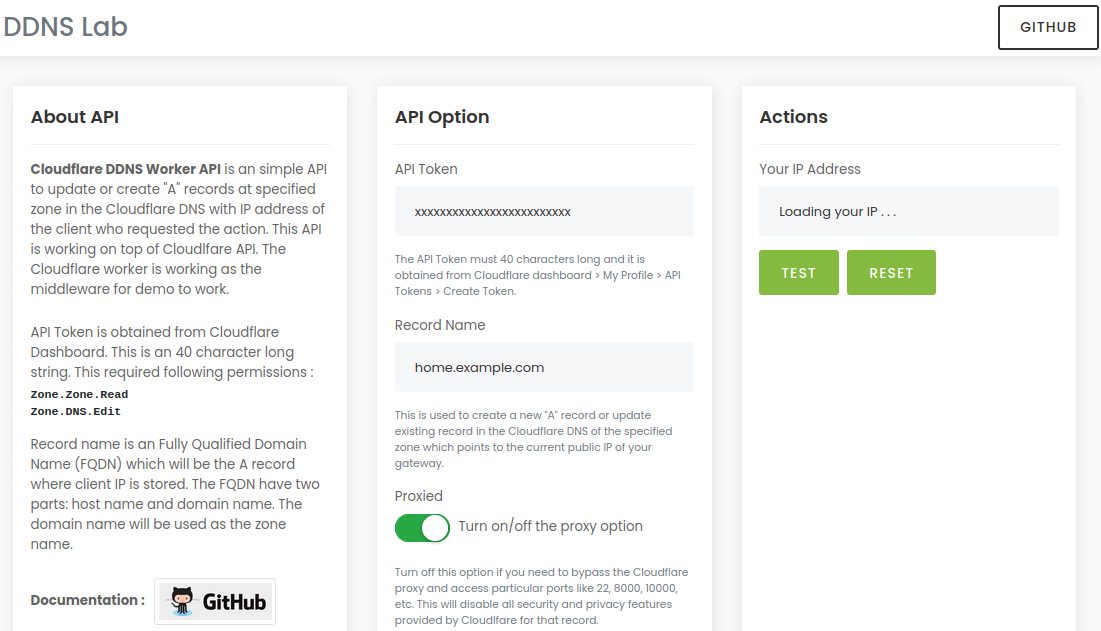Select the 'Zone.DNS.Edit' permission text

tap(76, 411)
